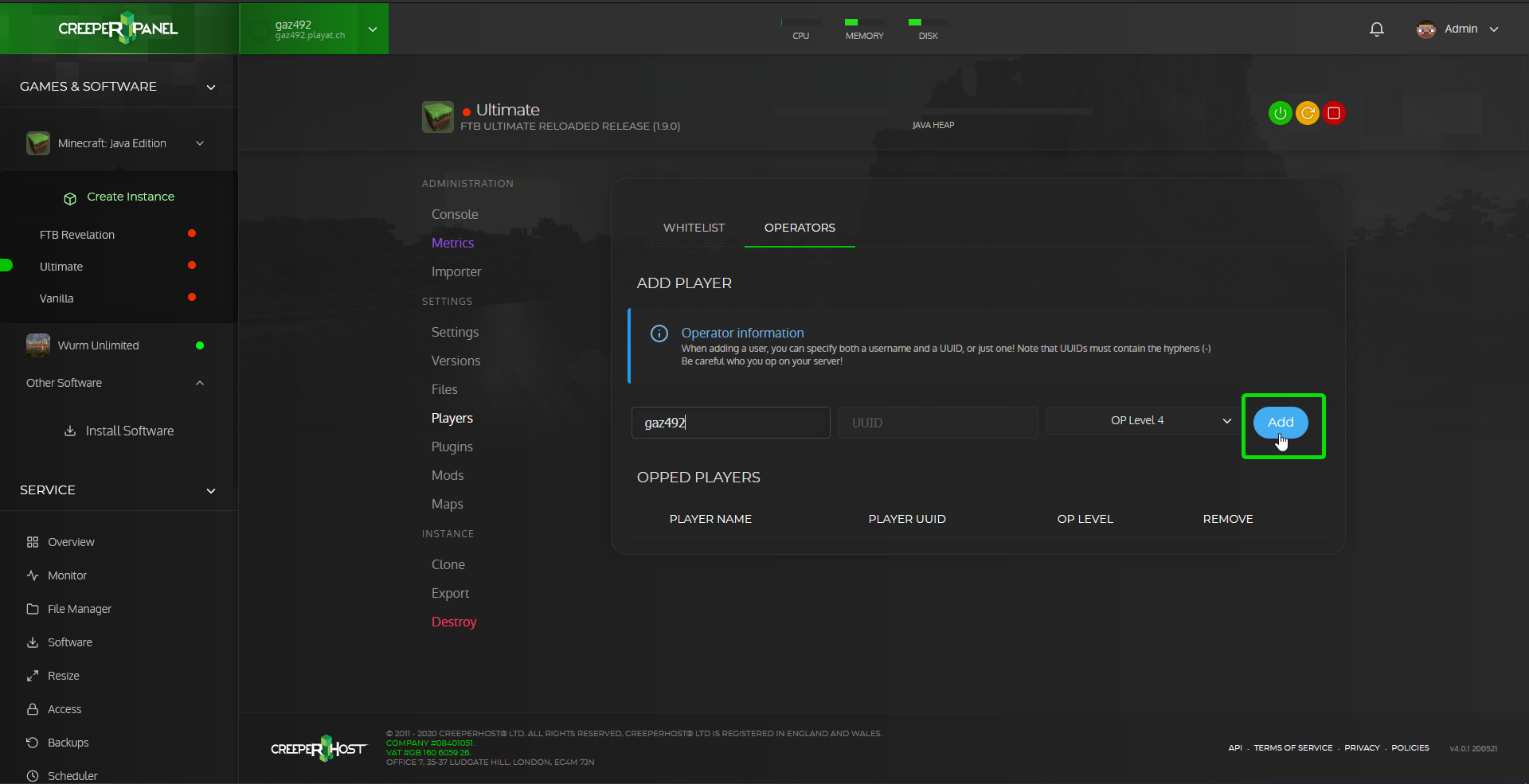Restart the server with orange button
This screenshot has width=1529, height=784.
click(x=1307, y=113)
